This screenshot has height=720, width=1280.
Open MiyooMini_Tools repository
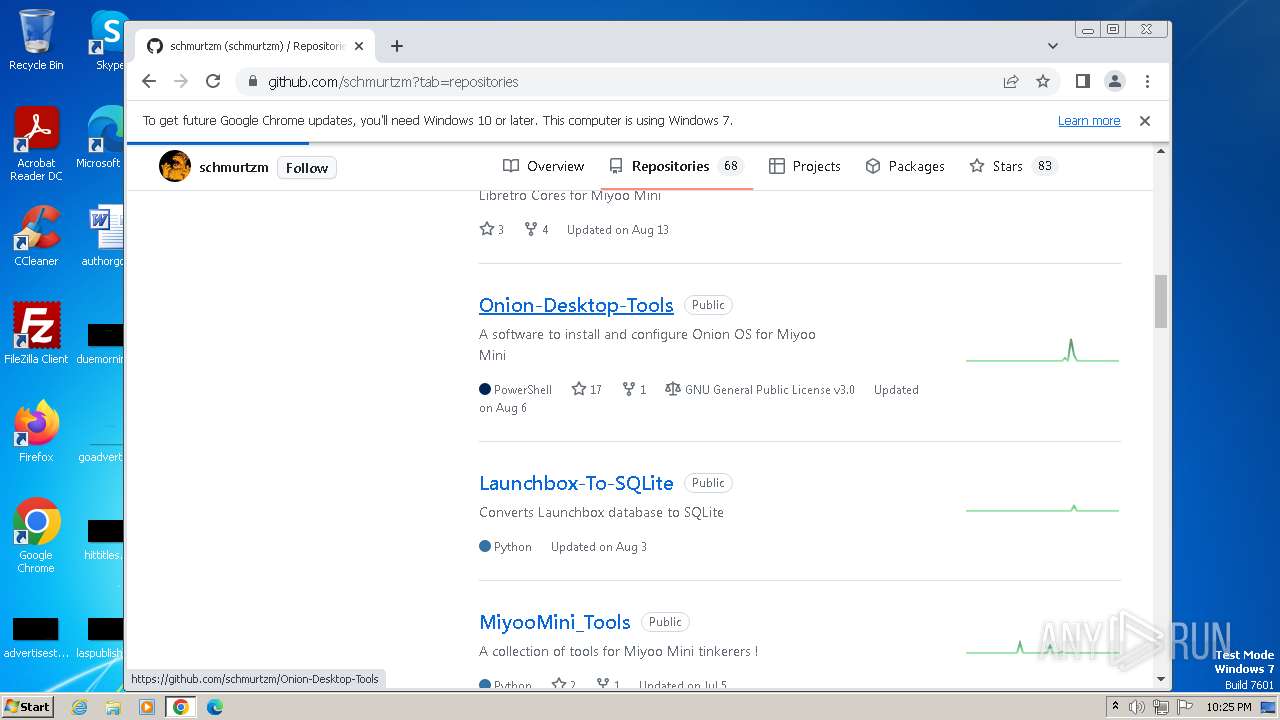[555, 622]
